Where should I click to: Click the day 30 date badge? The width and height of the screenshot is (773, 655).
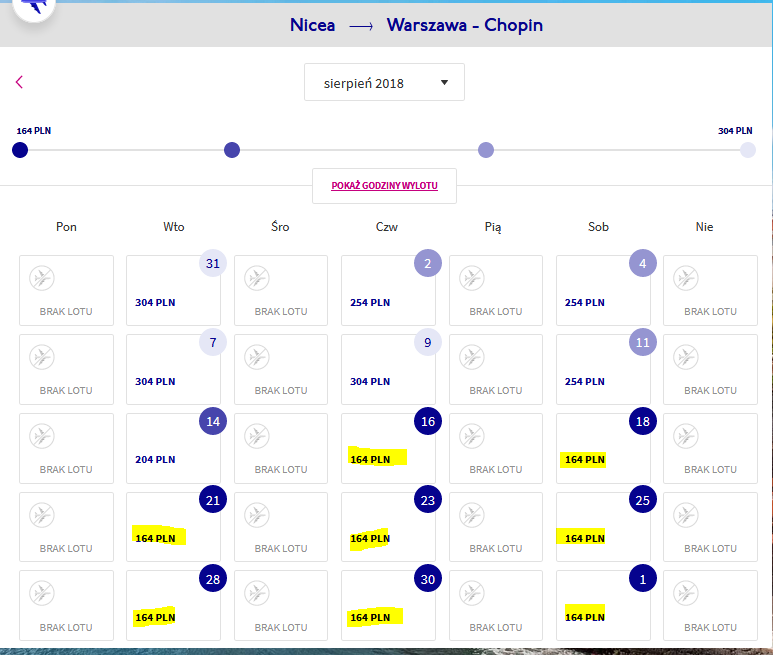[427, 579]
